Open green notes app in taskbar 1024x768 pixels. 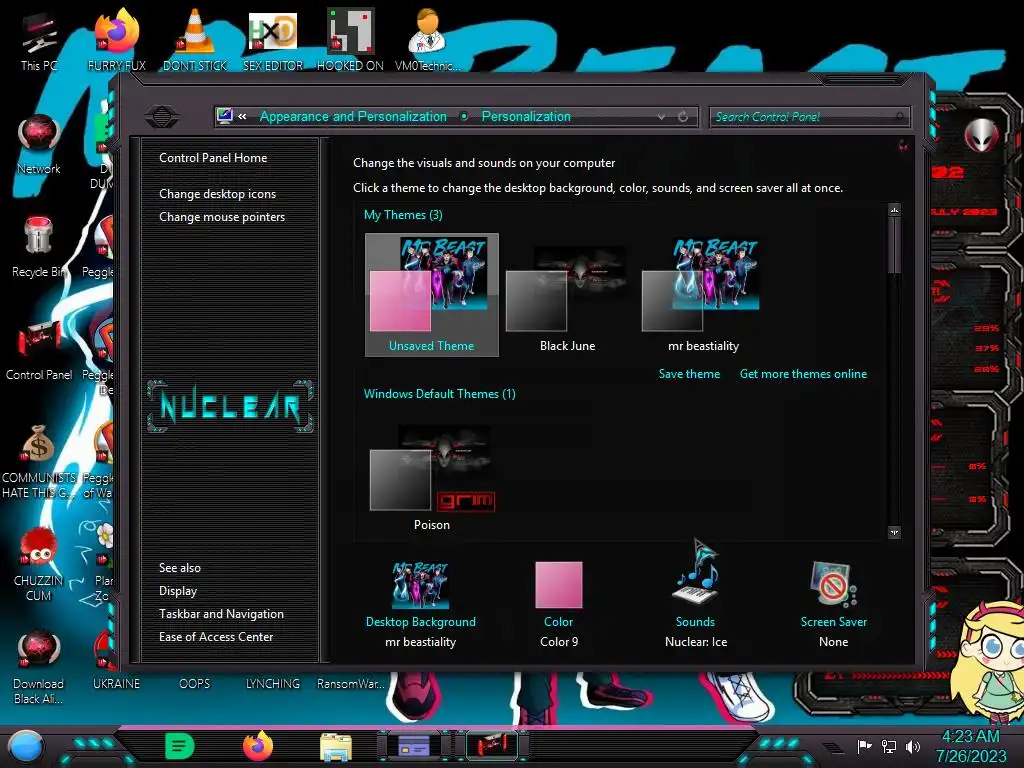coord(180,746)
